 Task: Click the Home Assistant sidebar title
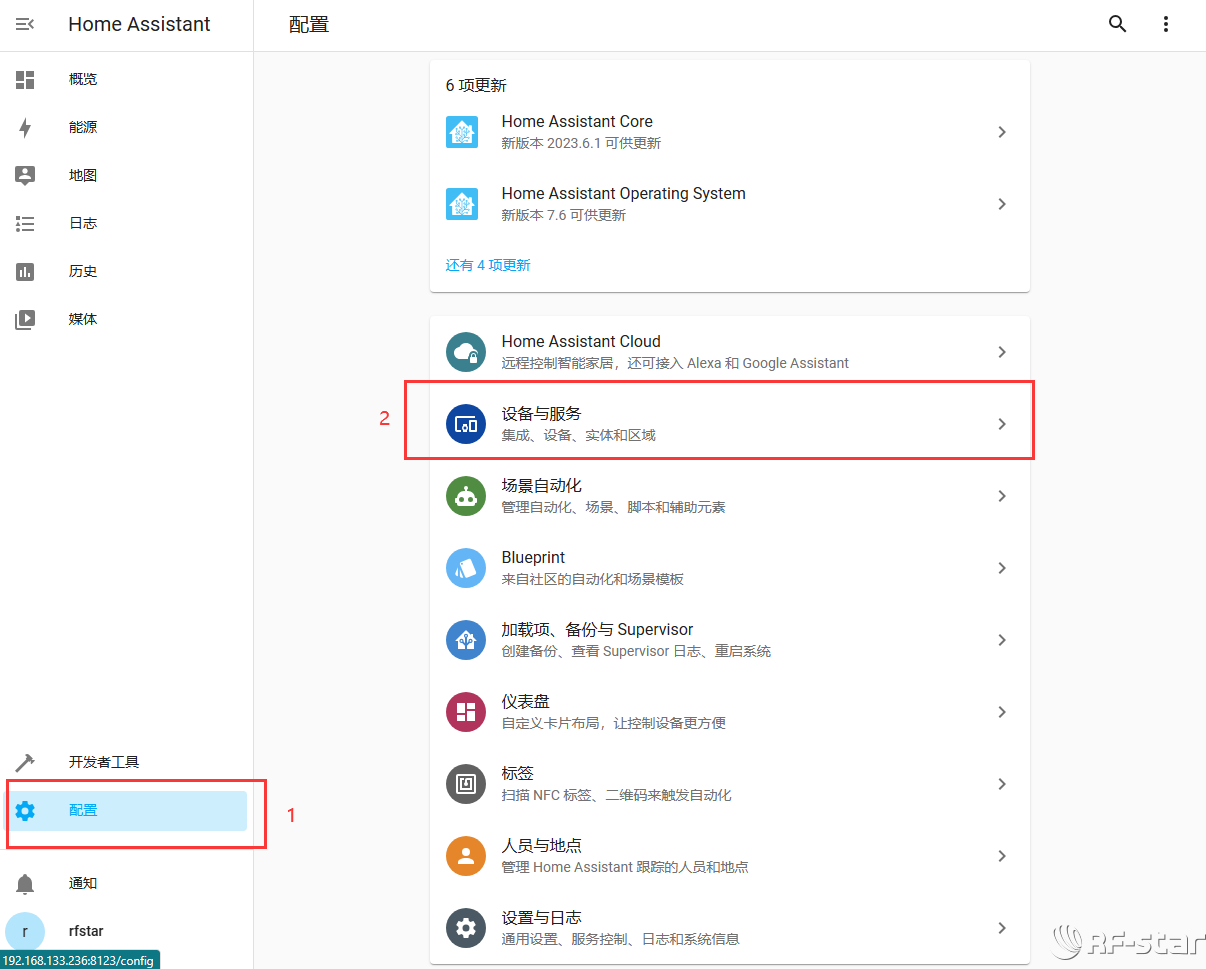point(139,25)
